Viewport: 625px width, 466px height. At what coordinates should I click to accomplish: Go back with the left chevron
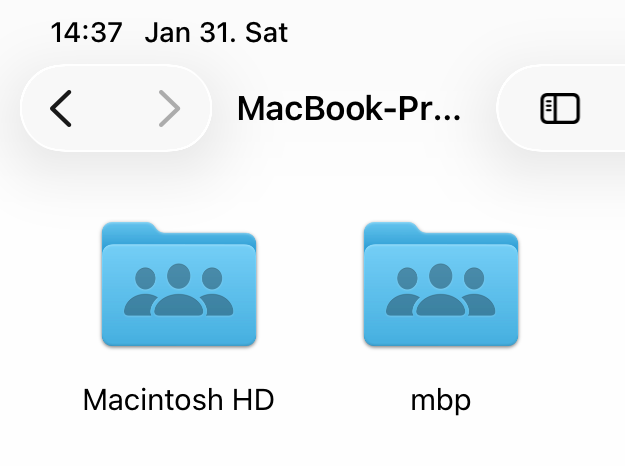point(61,108)
